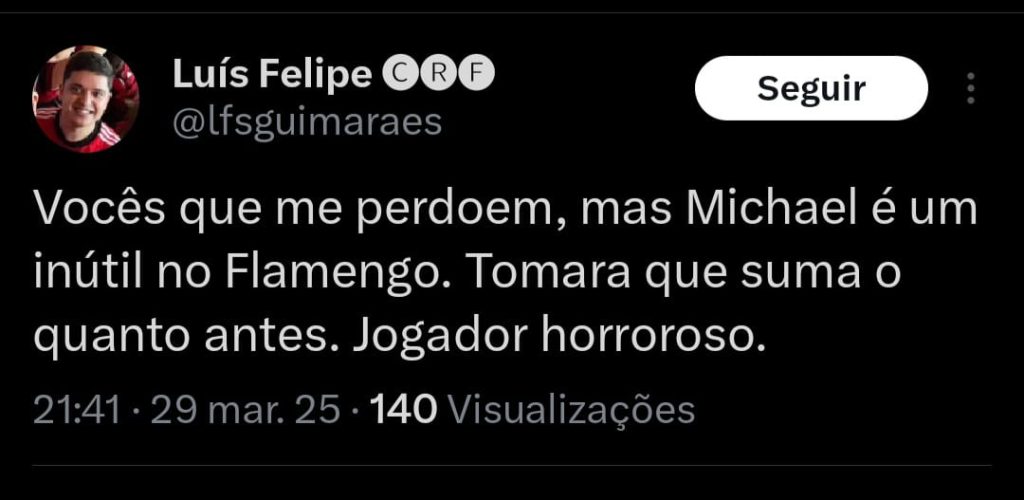Image resolution: width=1024 pixels, height=500 pixels.
Task: Click the display name Luís Felipe
Action: pos(272,75)
